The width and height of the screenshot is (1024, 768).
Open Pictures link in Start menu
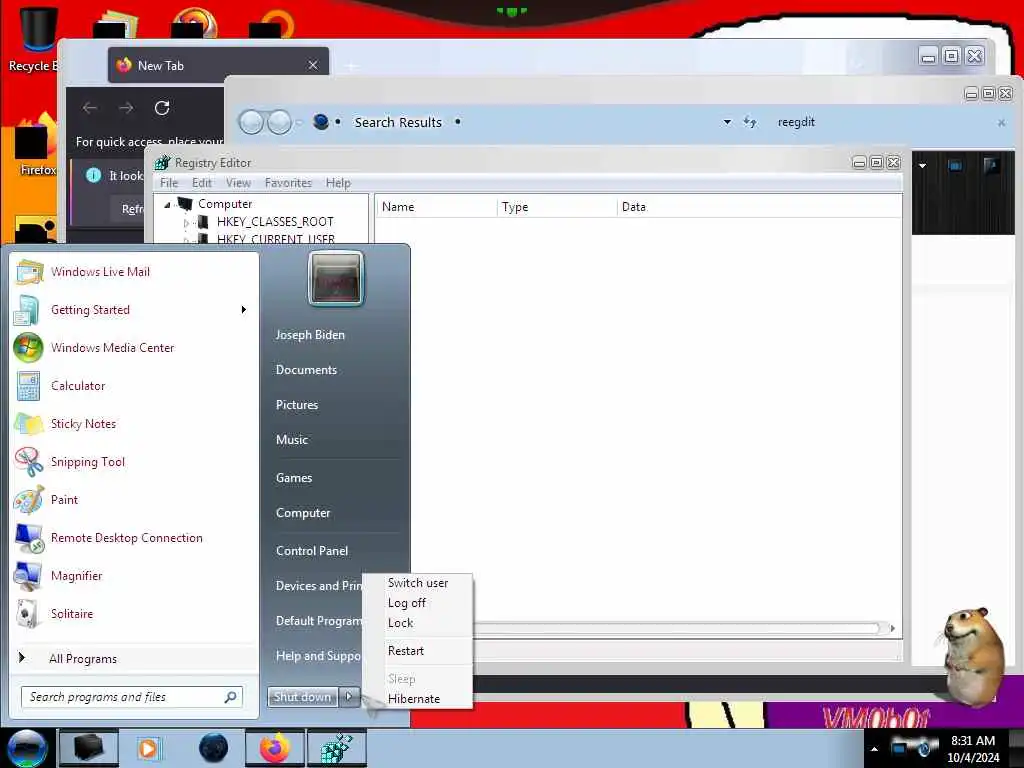pyautogui.click(x=297, y=405)
